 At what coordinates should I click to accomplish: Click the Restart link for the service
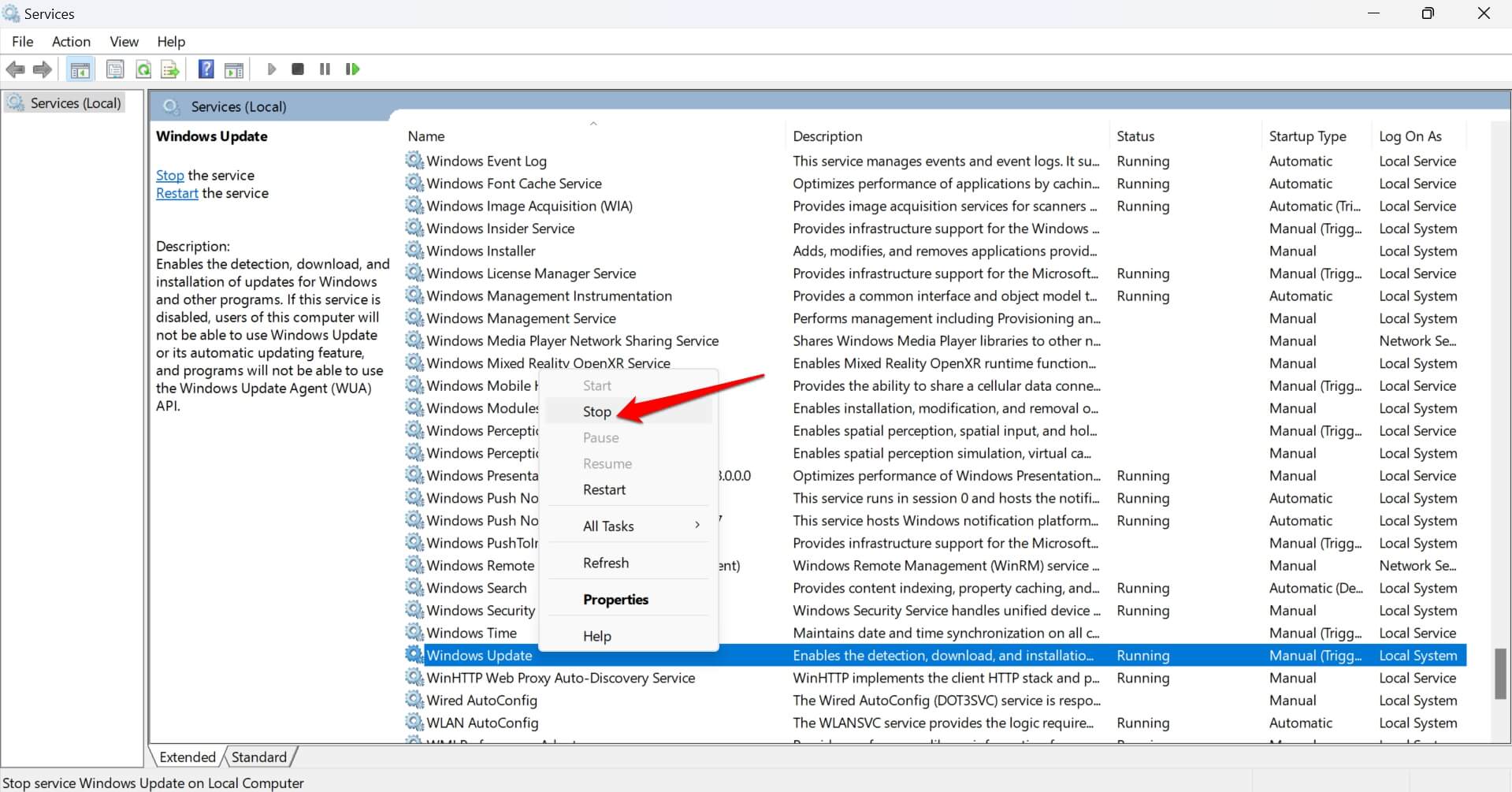point(176,193)
